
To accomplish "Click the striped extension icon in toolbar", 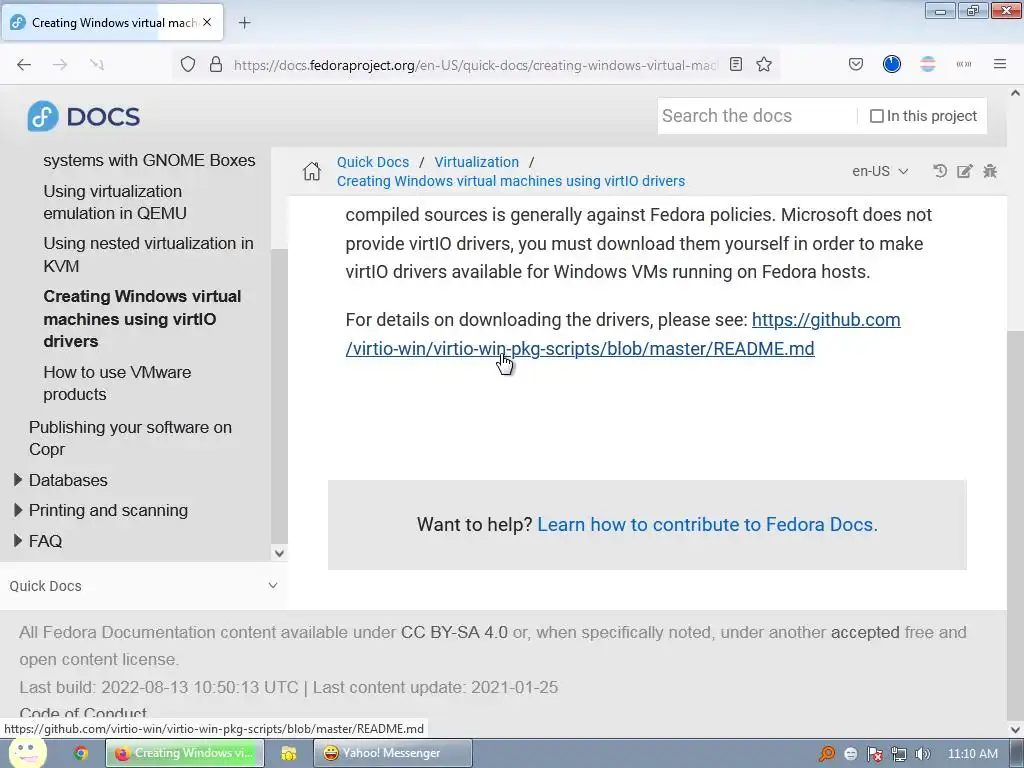I will [x=928, y=64].
